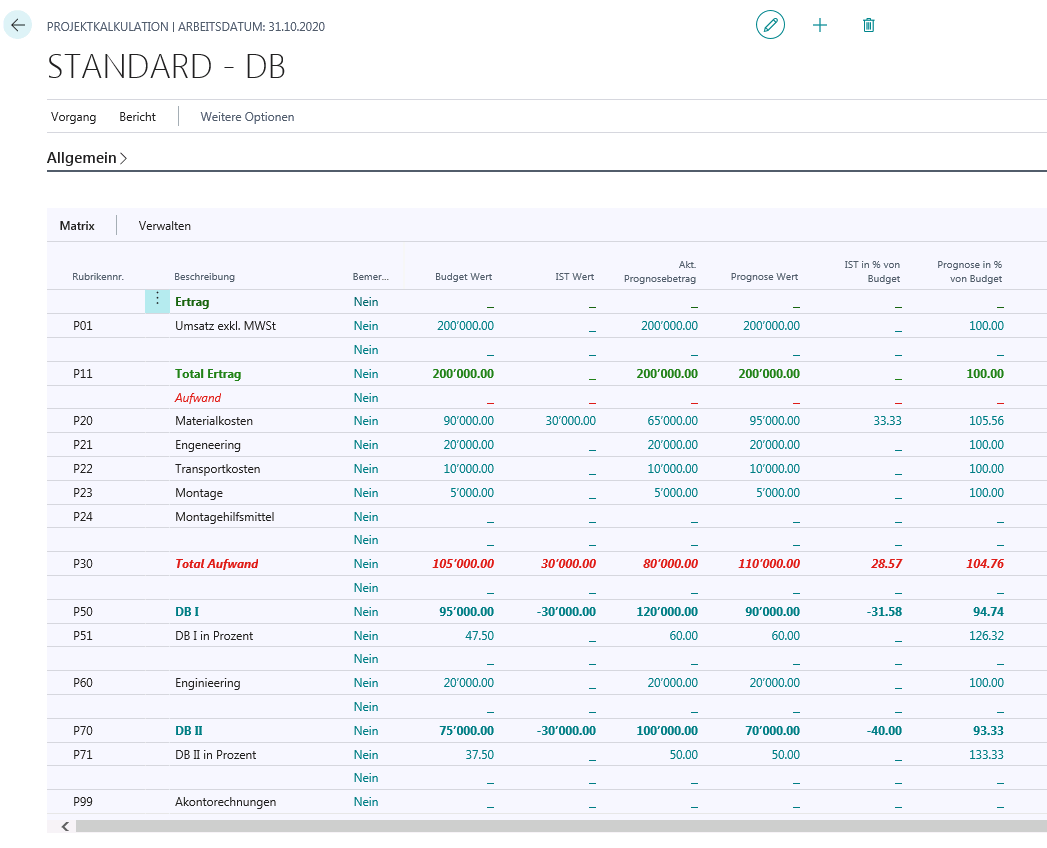Click the pencil edit icon
This screenshot has height=848, width=1047.
tap(770, 25)
